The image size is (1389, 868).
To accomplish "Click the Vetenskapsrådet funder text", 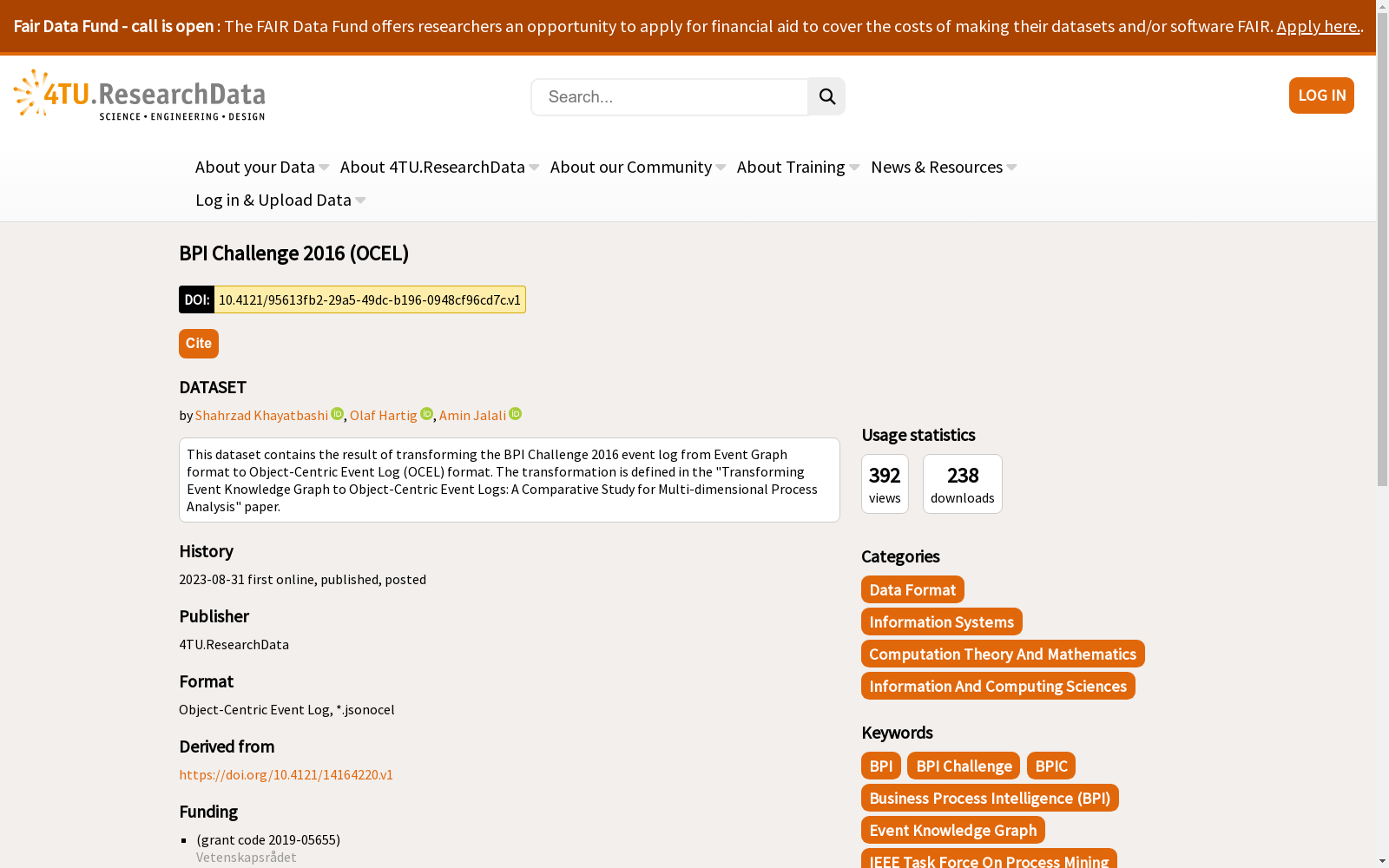I will [247, 857].
